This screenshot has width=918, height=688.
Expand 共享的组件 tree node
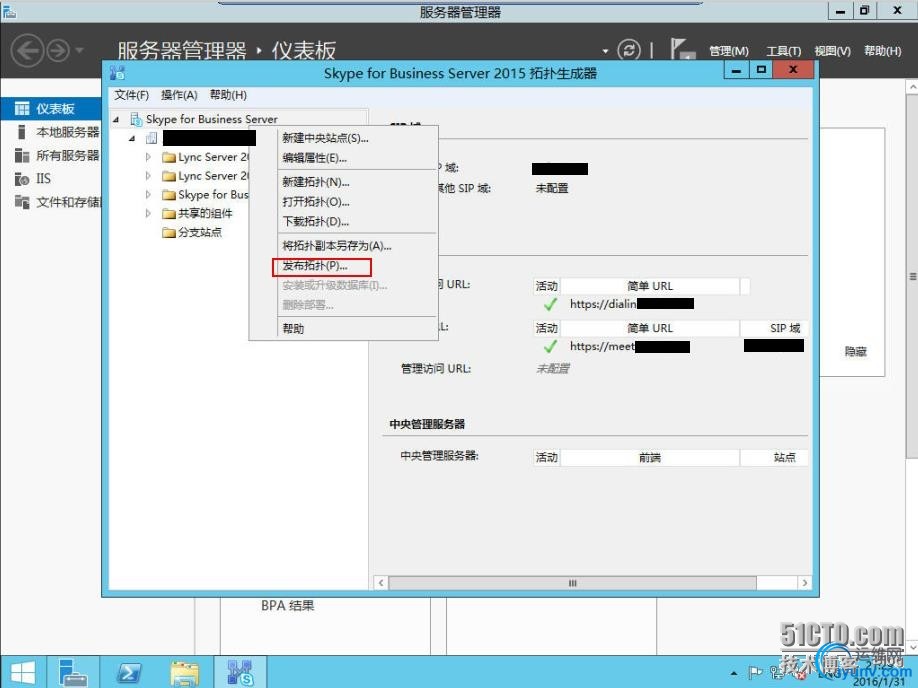148,213
